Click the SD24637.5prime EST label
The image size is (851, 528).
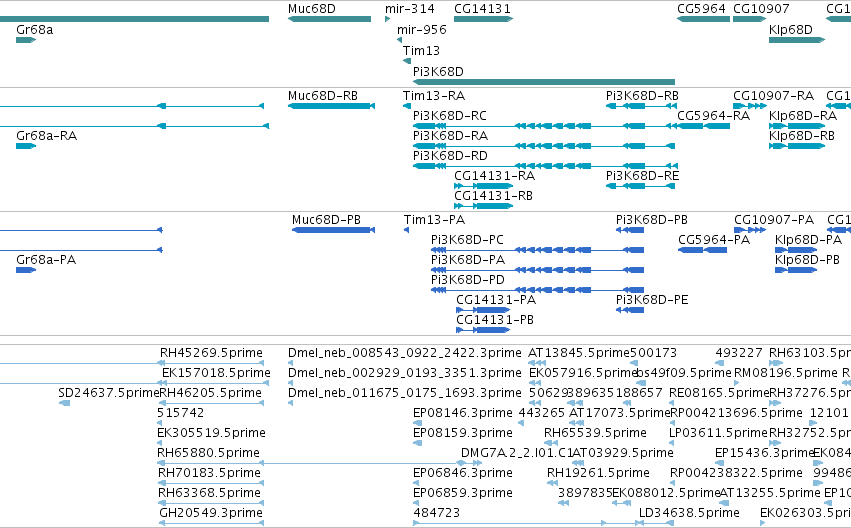pyautogui.click(x=109, y=393)
